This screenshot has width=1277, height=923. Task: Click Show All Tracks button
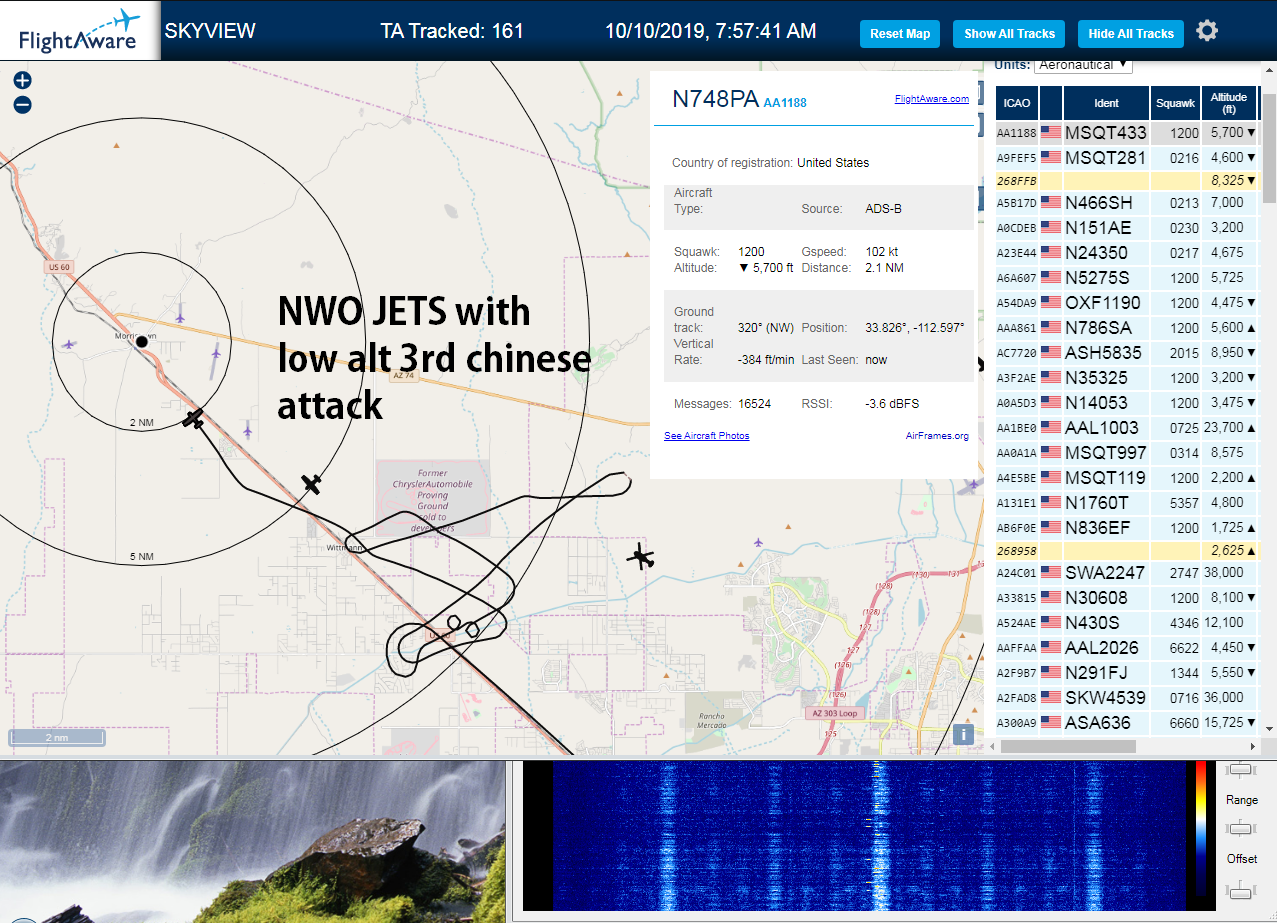(1009, 33)
